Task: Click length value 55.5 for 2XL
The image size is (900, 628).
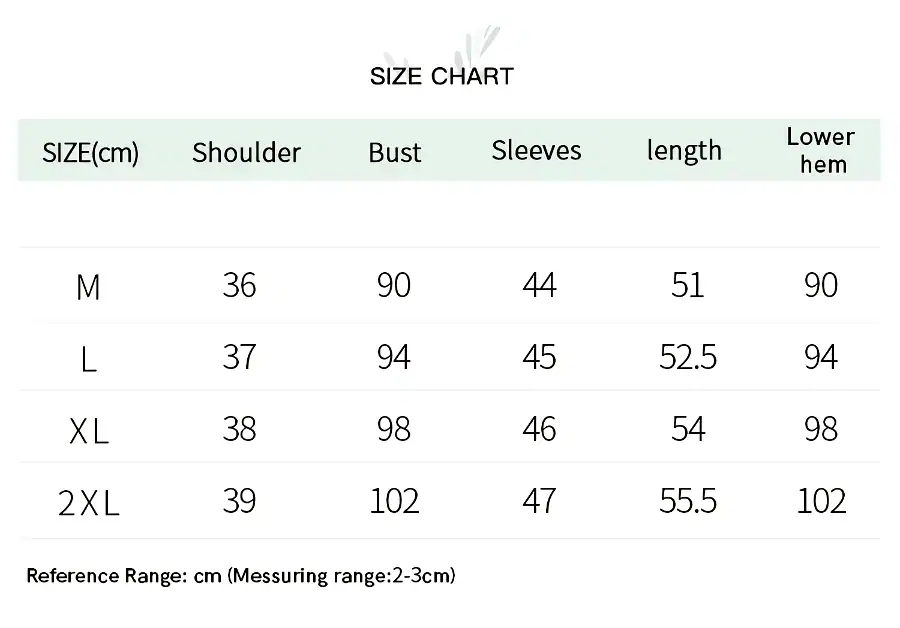Action: click(688, 501)
